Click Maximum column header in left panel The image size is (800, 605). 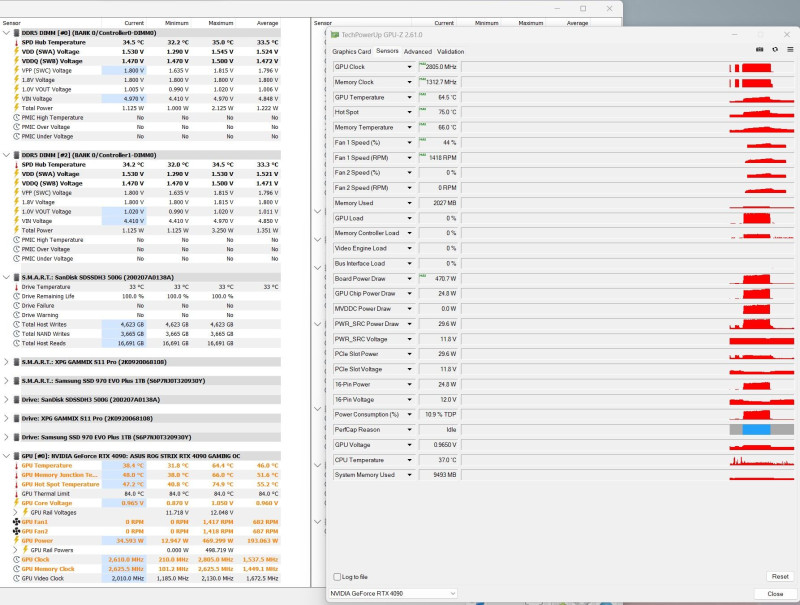click(x=221, y=23)
